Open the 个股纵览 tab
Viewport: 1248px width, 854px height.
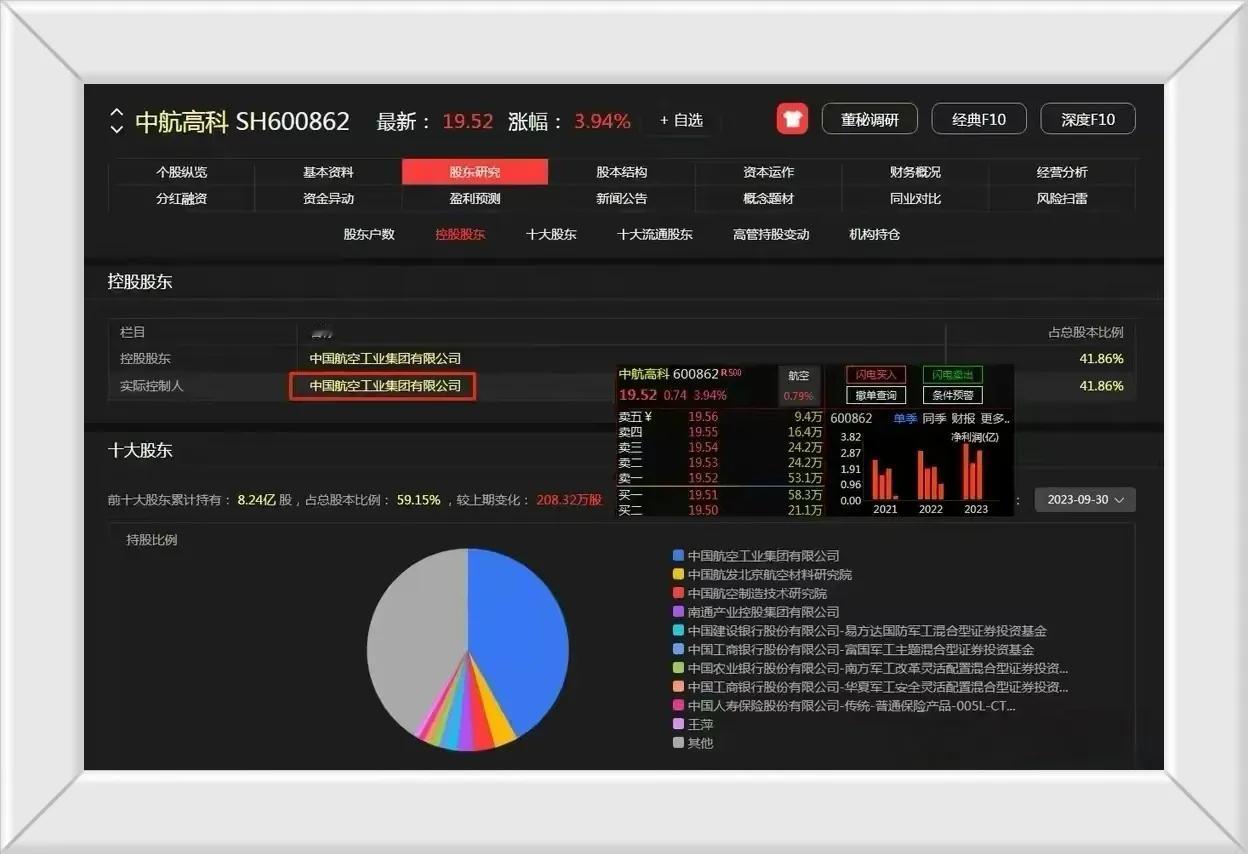[x=181, y=172]
